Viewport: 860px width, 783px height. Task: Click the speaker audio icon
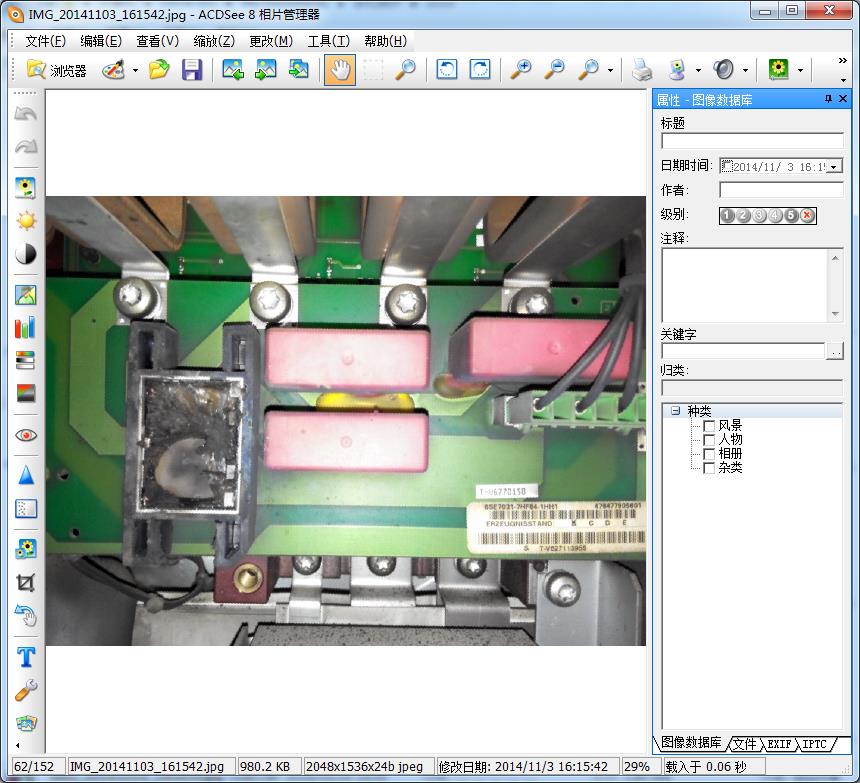pos(723,70)
